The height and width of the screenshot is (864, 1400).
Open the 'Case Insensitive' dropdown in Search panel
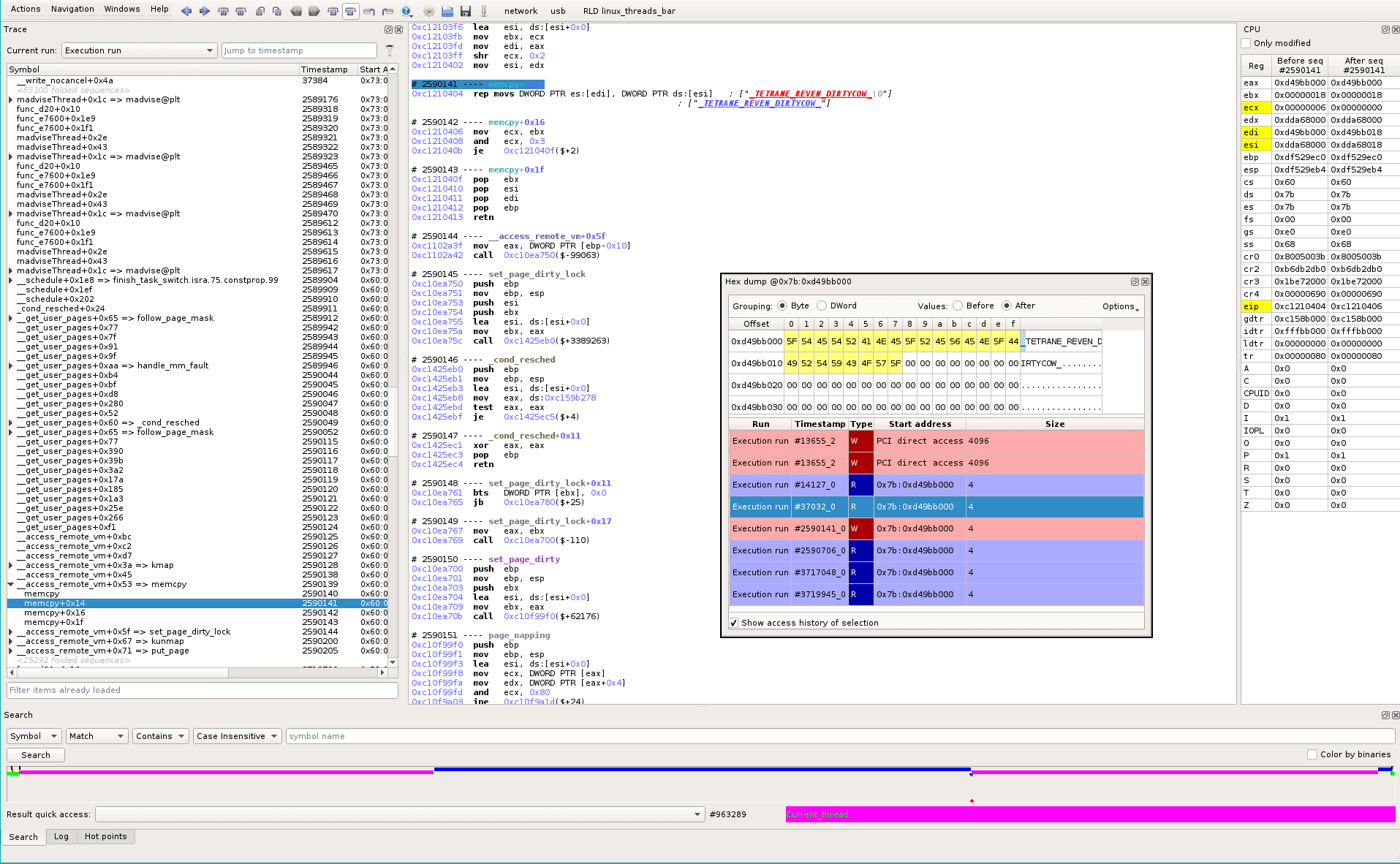tap(237, 736)
